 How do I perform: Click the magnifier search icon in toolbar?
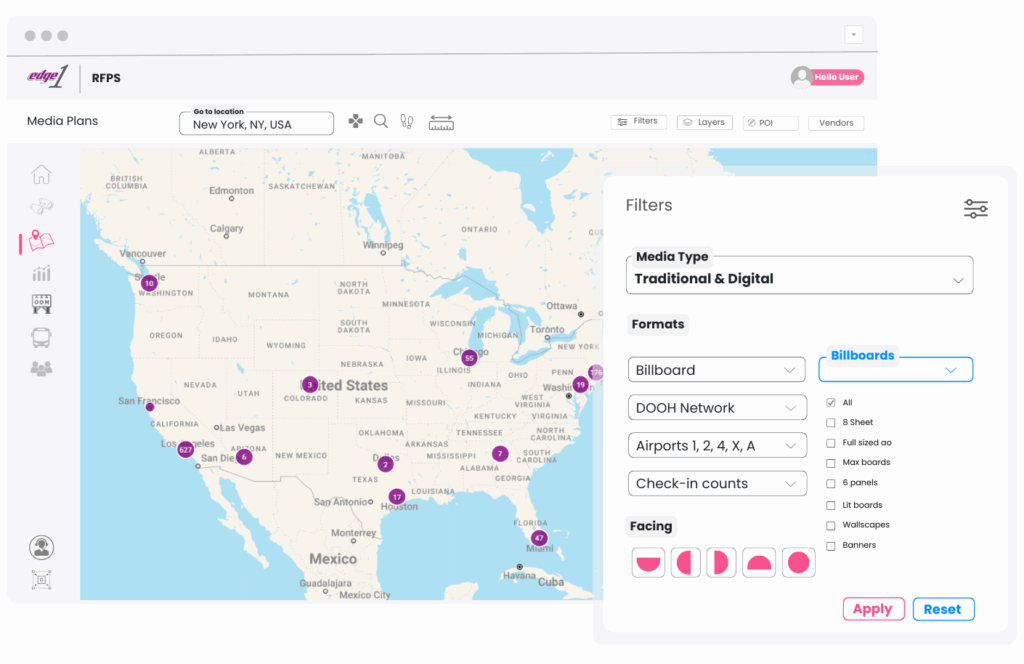tap(381, 121)
